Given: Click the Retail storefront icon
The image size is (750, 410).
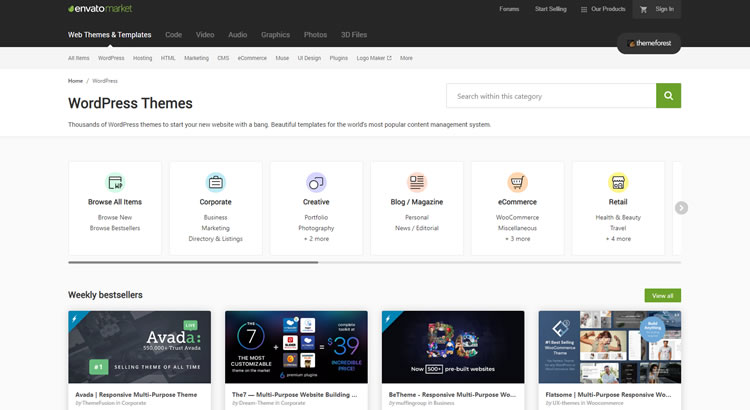Looking at the screenshot, I should coord(618,182).
